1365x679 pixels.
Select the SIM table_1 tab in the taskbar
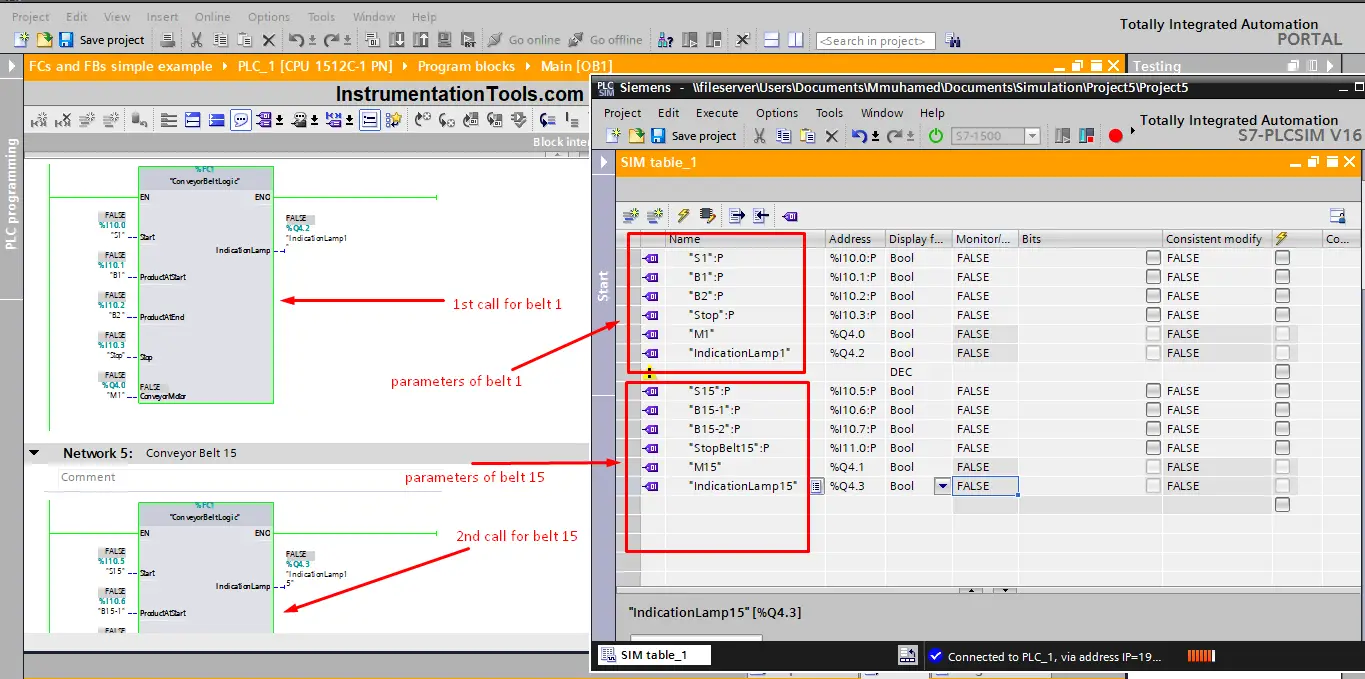point(655,655)
